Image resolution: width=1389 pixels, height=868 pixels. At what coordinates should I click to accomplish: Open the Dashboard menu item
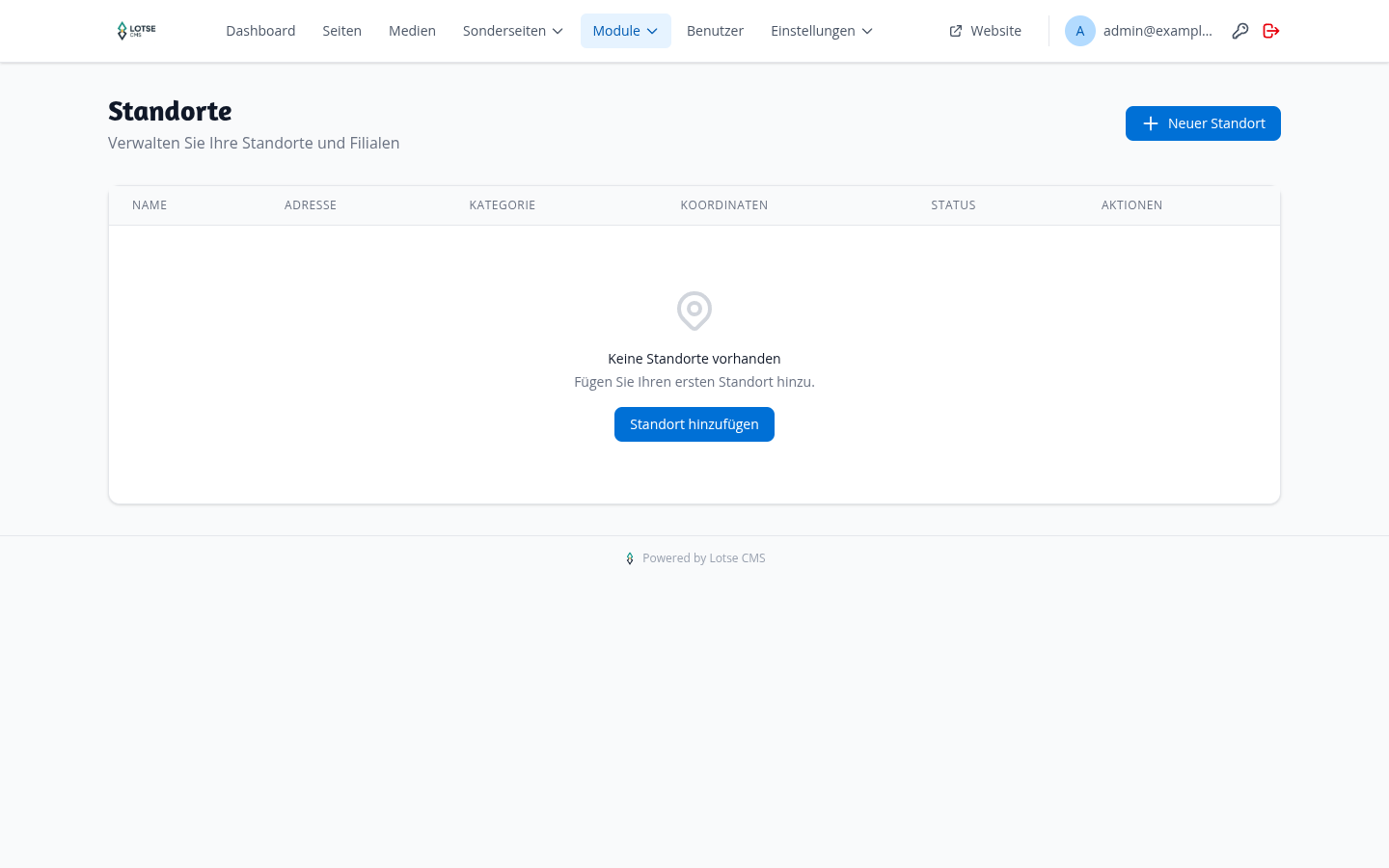pos(260,31)
